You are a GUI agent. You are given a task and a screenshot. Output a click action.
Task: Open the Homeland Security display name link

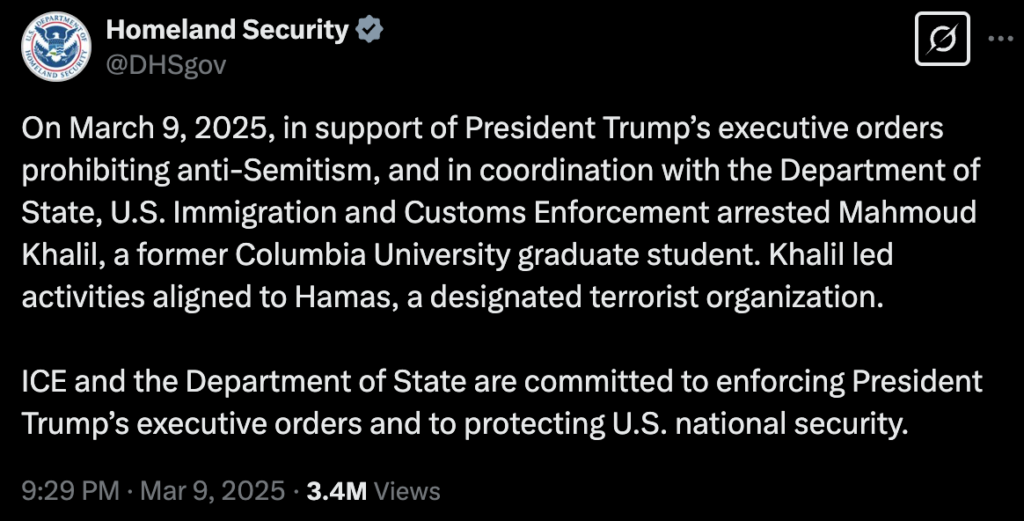click(227, 31)
